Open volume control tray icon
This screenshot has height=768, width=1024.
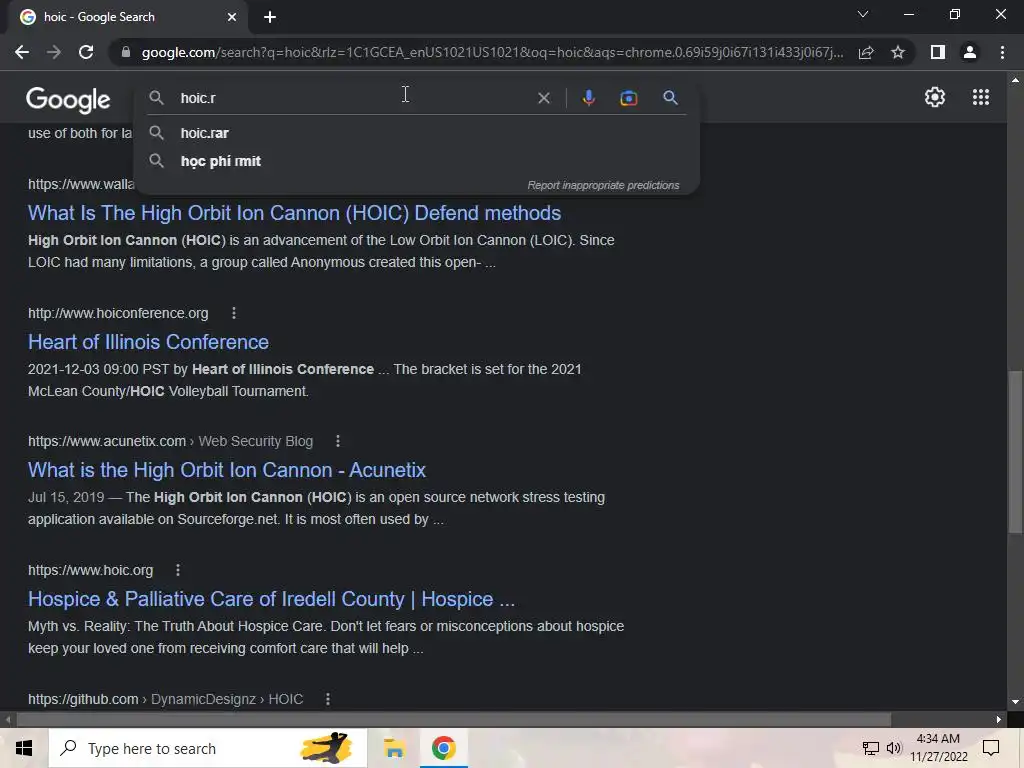[894, 748]
